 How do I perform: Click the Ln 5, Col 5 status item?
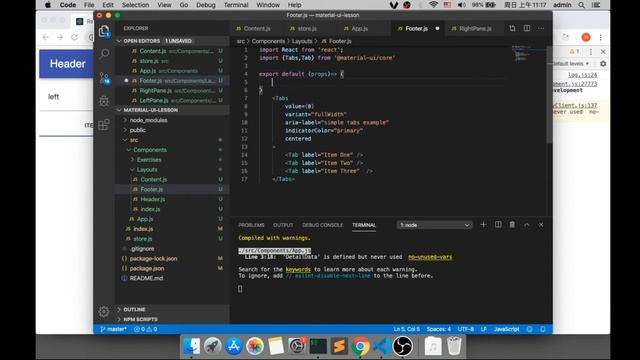coord(406,329)
